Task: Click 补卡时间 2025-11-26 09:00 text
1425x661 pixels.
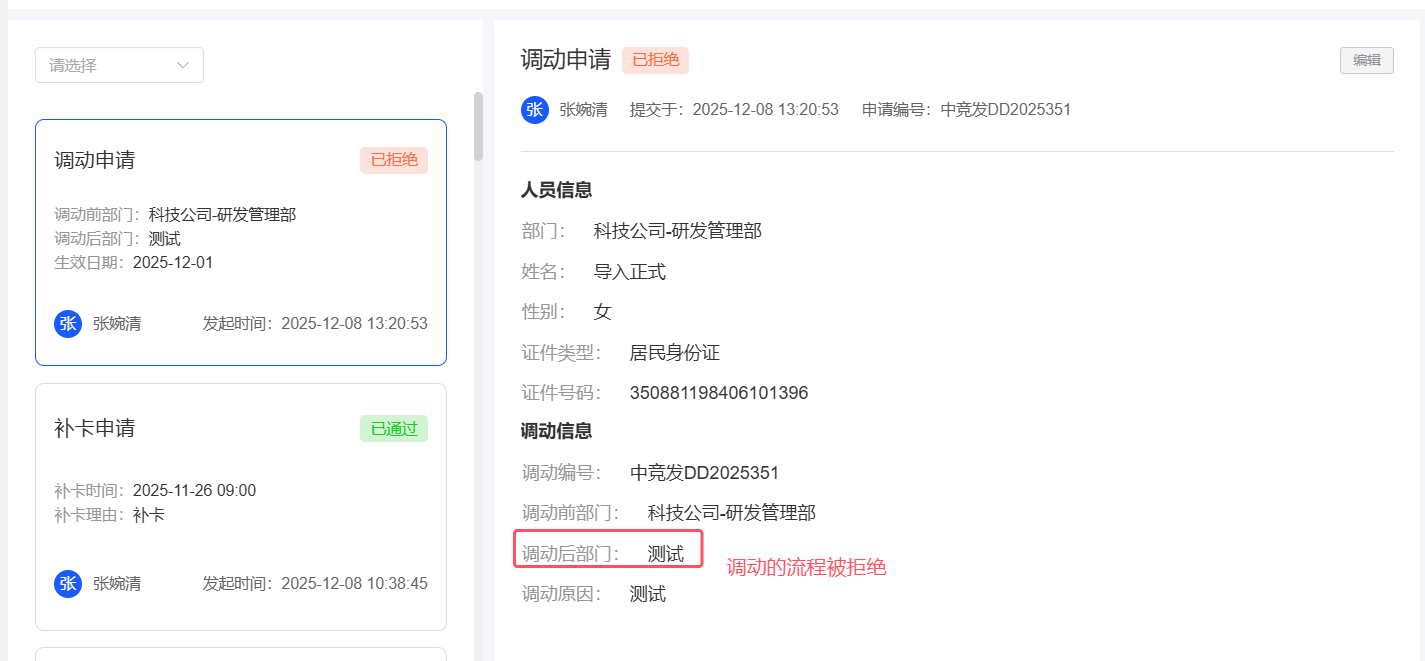Action: [155, 491]
